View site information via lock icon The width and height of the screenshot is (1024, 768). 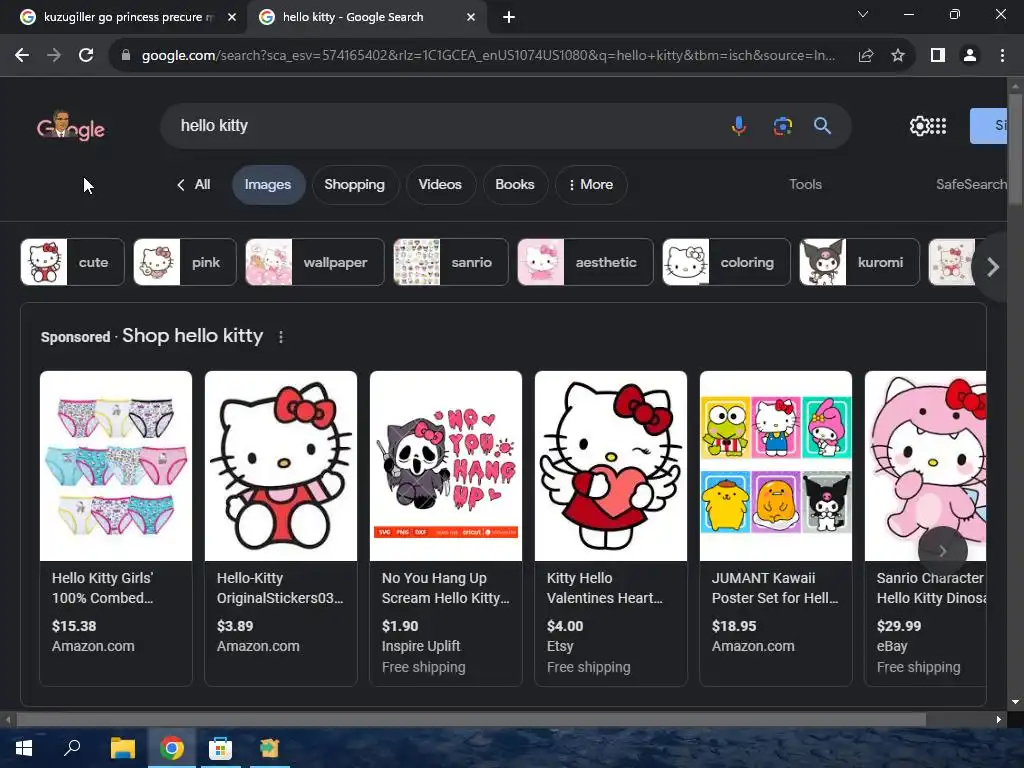[126, 56]
